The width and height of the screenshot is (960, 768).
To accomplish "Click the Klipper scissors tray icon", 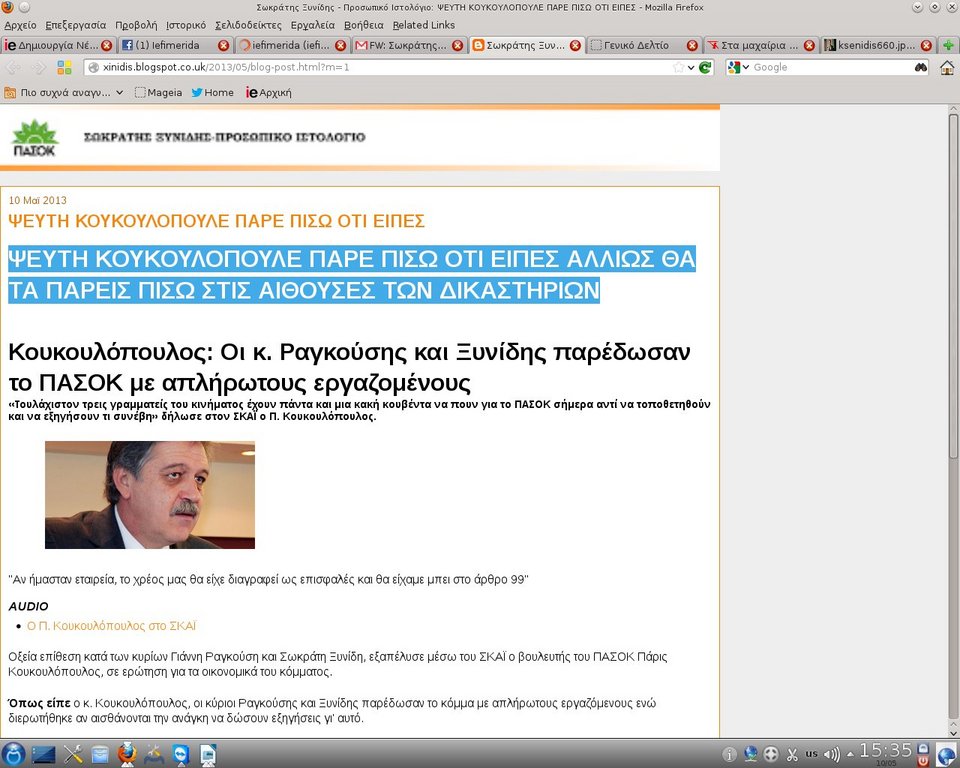I will (791, 753).
